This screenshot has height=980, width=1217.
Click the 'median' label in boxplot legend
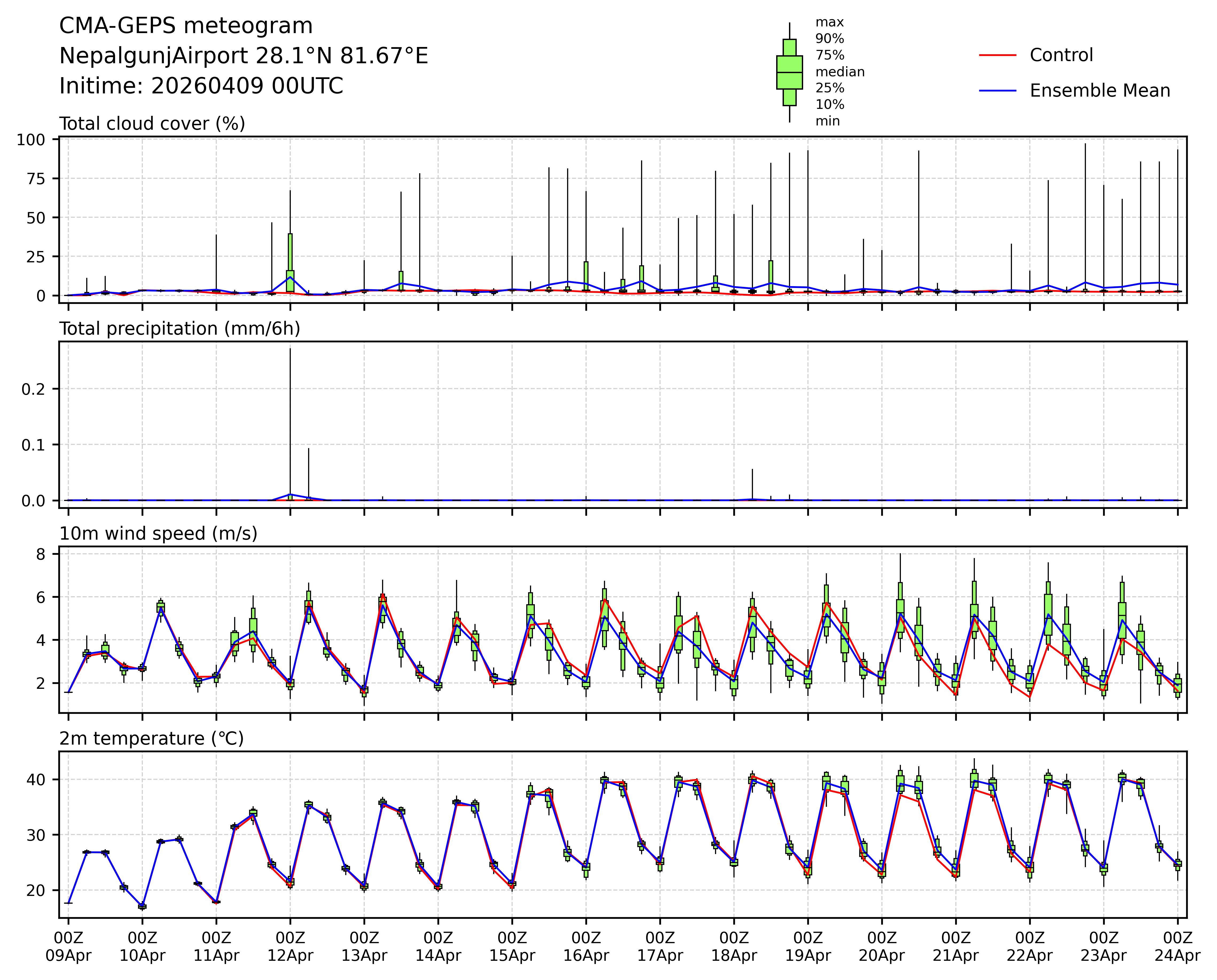click(x=840, y=72)
